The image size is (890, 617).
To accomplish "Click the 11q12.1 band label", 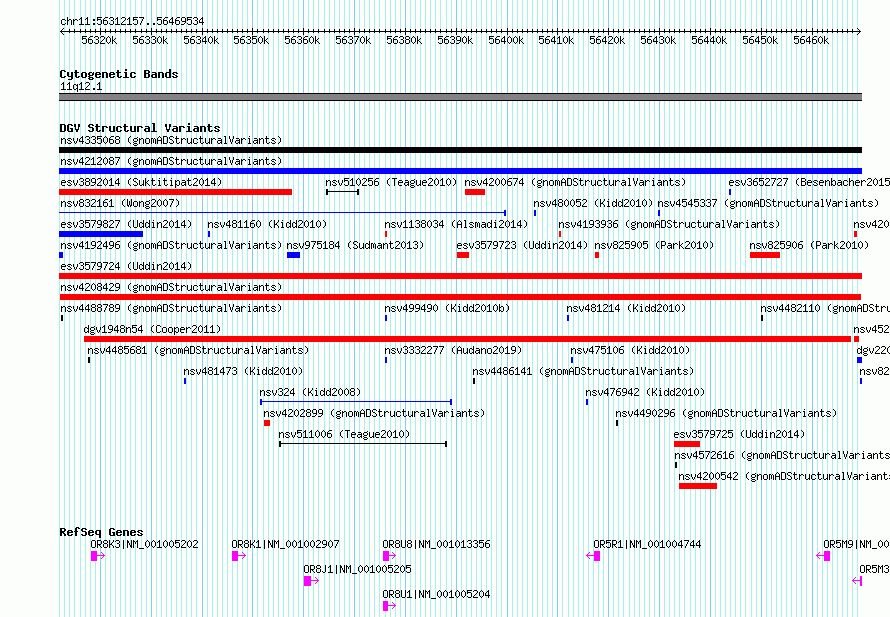I will (81, 86).
